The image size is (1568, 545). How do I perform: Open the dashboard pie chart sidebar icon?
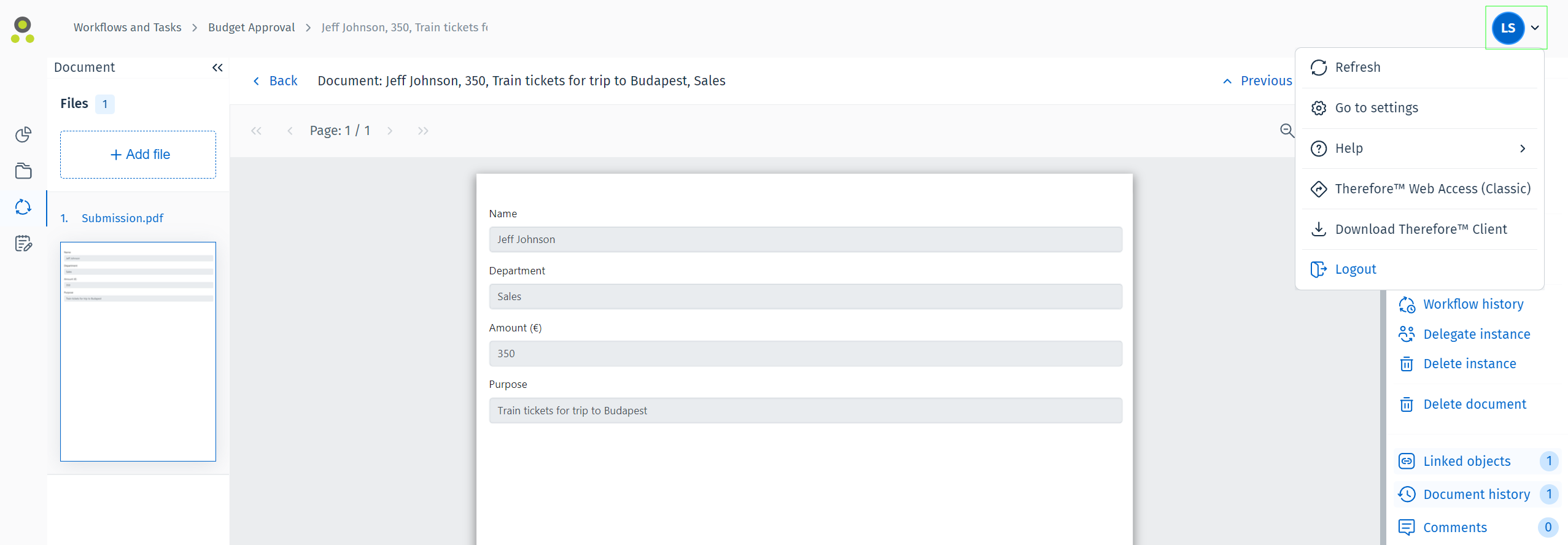[23, 134]
